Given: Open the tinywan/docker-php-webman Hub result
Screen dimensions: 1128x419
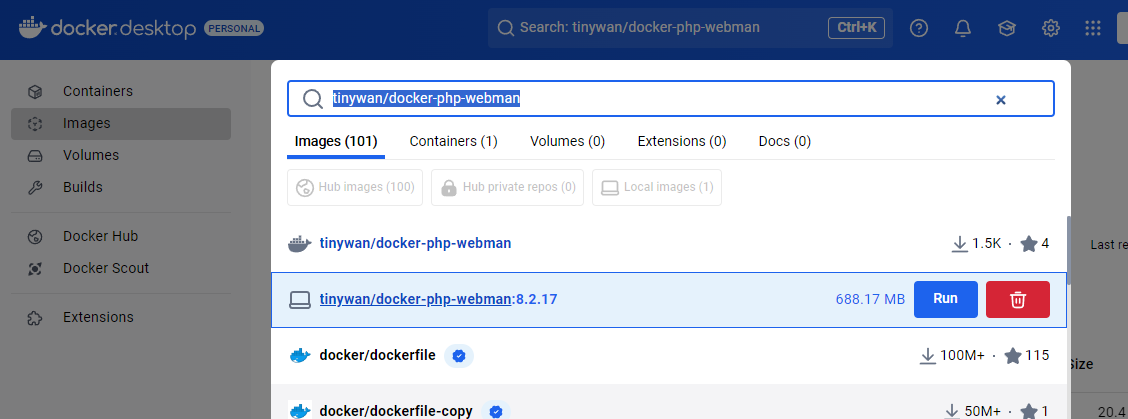Looking at the screenshot, I should tap(415, 243).
